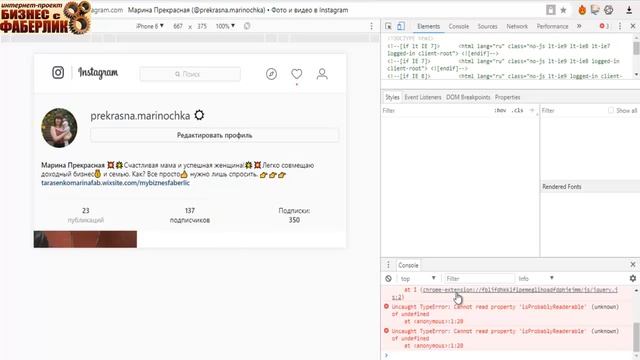This screenshot has width=640, height=360.
Task: Open profile settings gear next to username
Action: [x=199, y=116]
